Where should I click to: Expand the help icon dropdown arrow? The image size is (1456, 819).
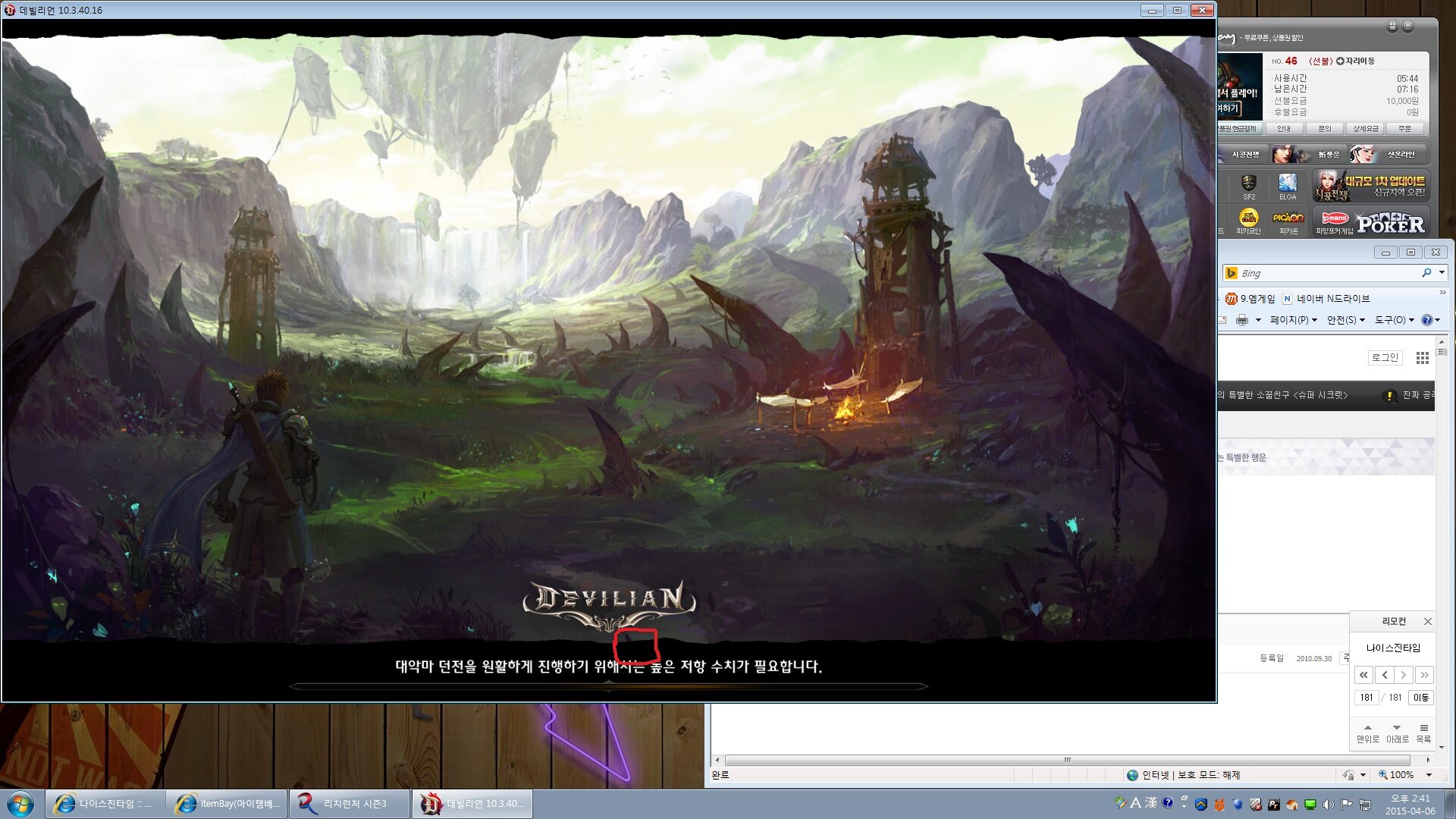pos(1437,320)
